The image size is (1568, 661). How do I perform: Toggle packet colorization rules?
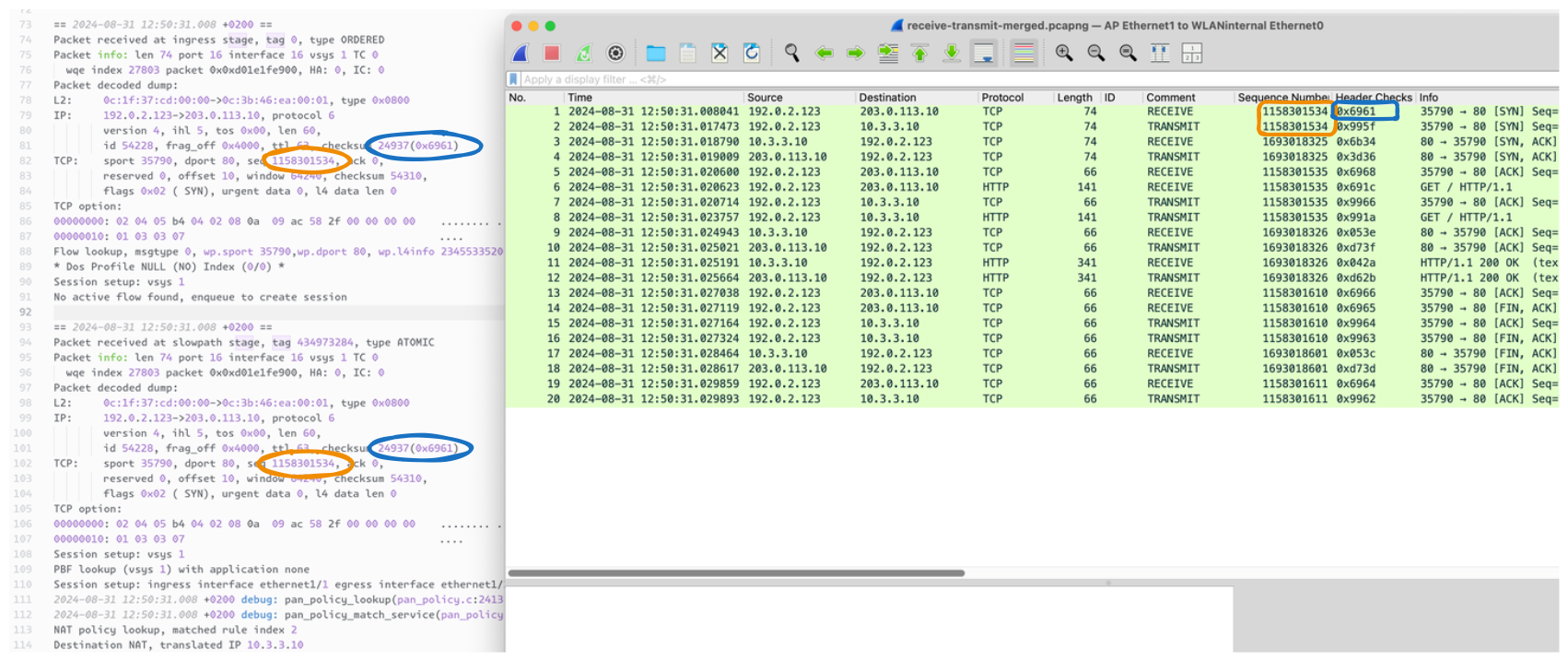pos(1024,53)
